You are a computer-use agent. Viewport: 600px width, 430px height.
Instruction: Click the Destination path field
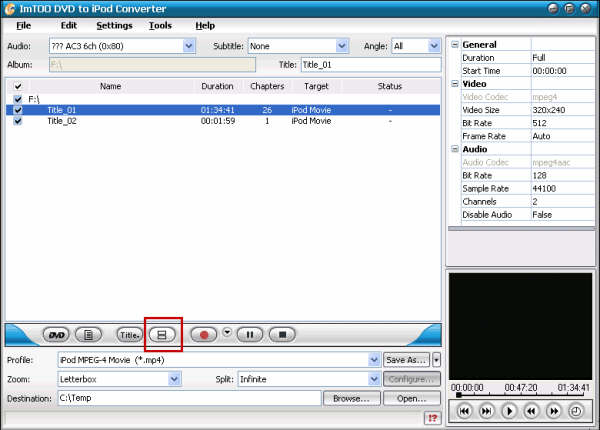189,398
